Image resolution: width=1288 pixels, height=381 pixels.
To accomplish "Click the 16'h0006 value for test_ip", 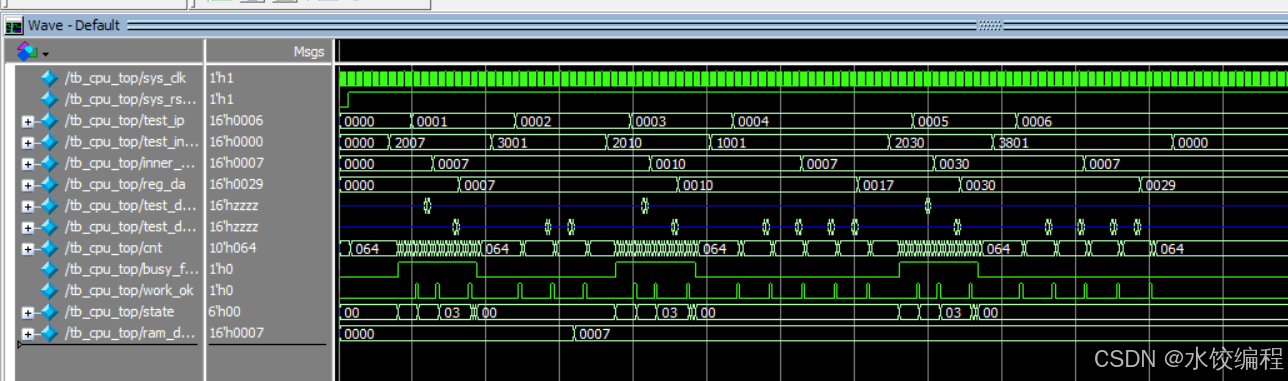I will pos(236,121).
